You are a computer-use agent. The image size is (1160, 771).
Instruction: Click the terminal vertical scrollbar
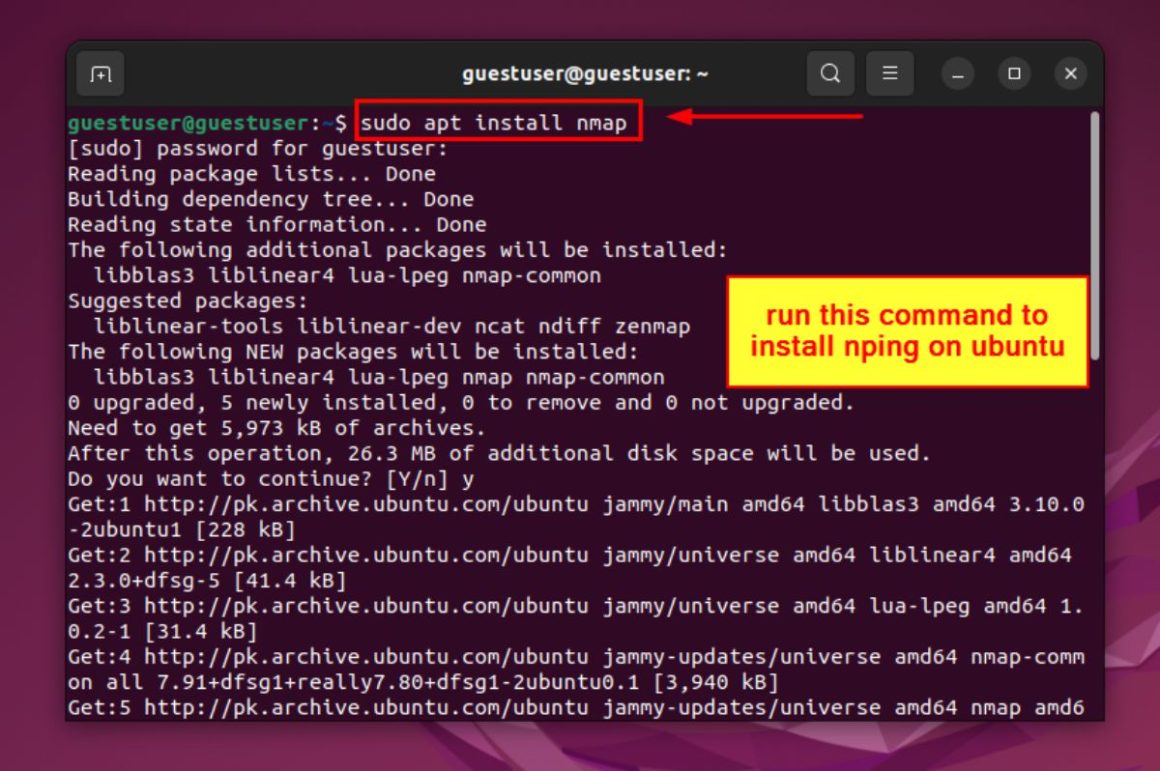tap(1095, 235)
